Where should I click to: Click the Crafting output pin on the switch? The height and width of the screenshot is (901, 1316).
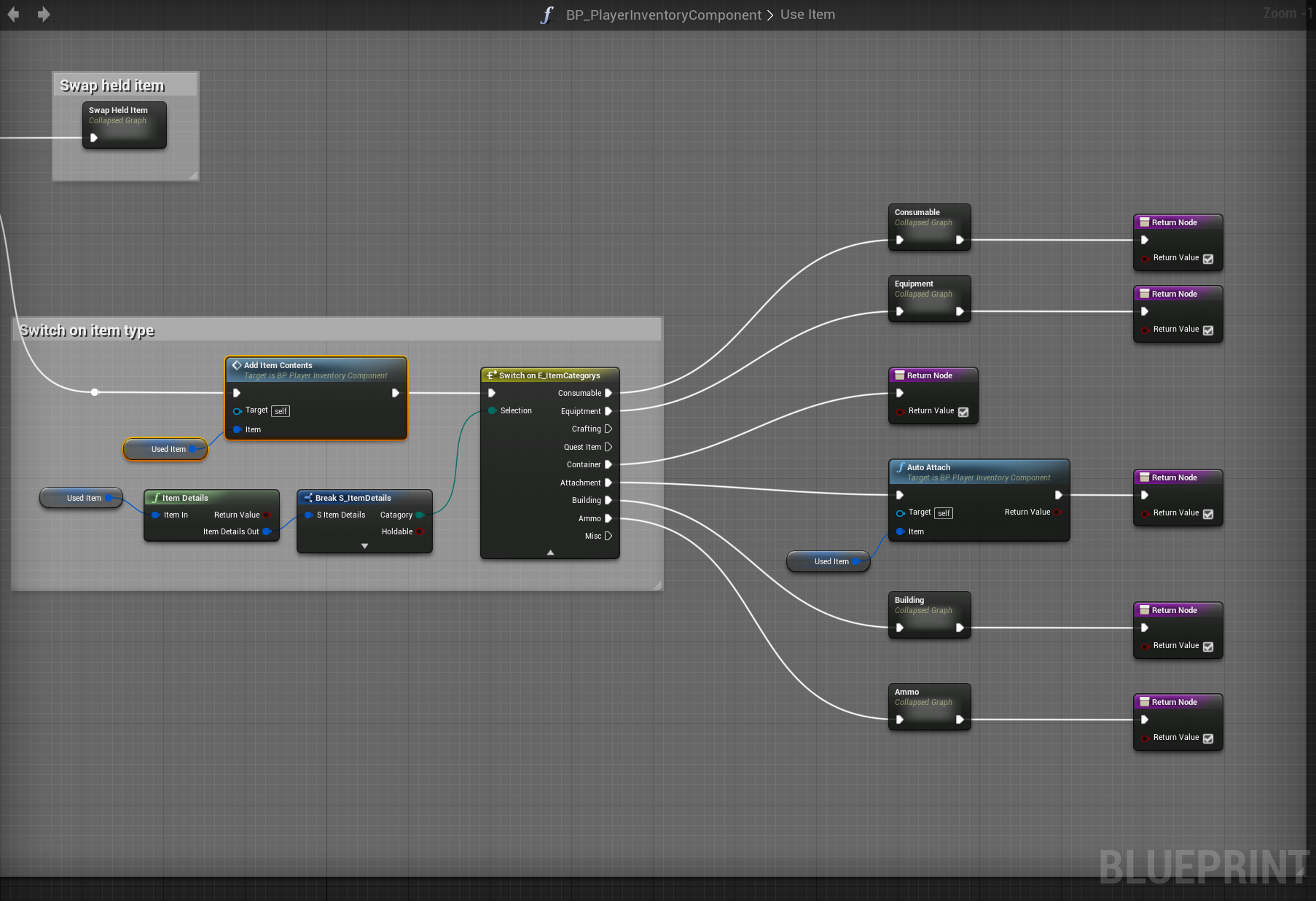608,429
